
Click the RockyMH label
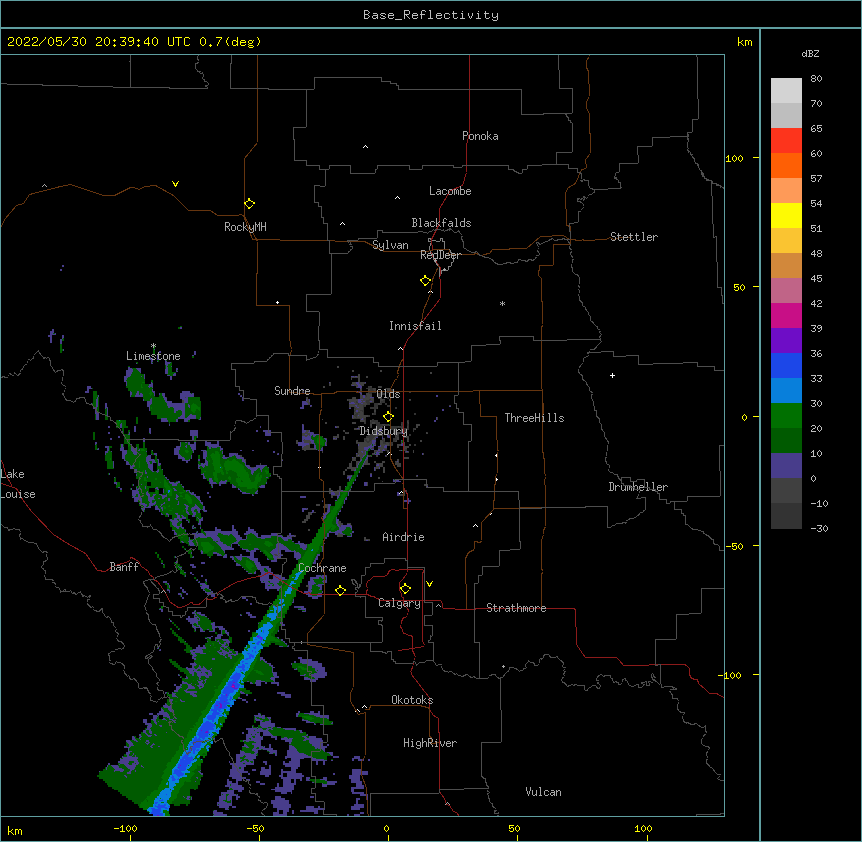click(245, 227)
